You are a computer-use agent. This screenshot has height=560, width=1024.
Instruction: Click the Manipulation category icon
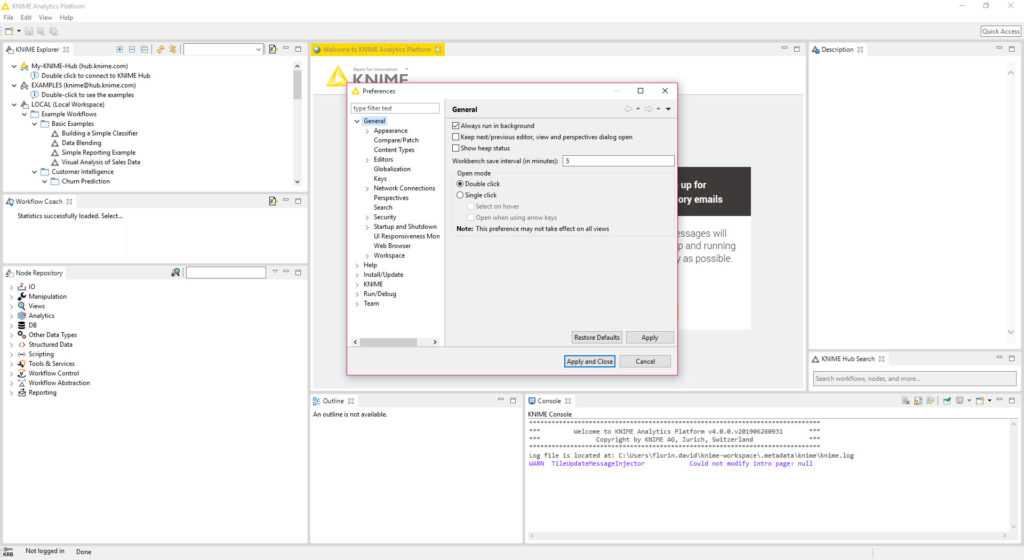(x=22, y=296)
